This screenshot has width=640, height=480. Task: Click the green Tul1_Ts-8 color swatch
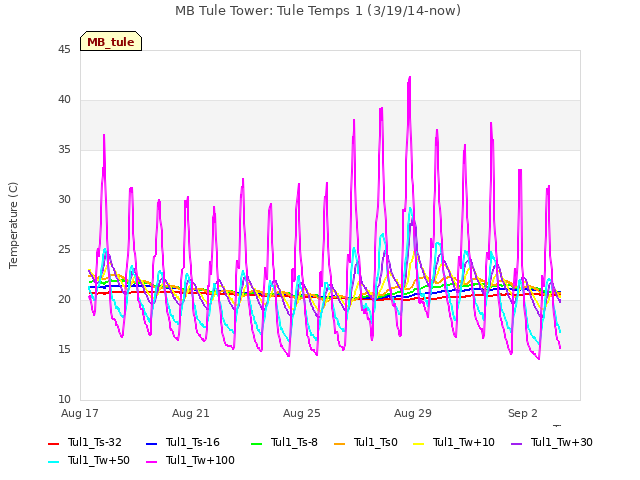[256, 443]
